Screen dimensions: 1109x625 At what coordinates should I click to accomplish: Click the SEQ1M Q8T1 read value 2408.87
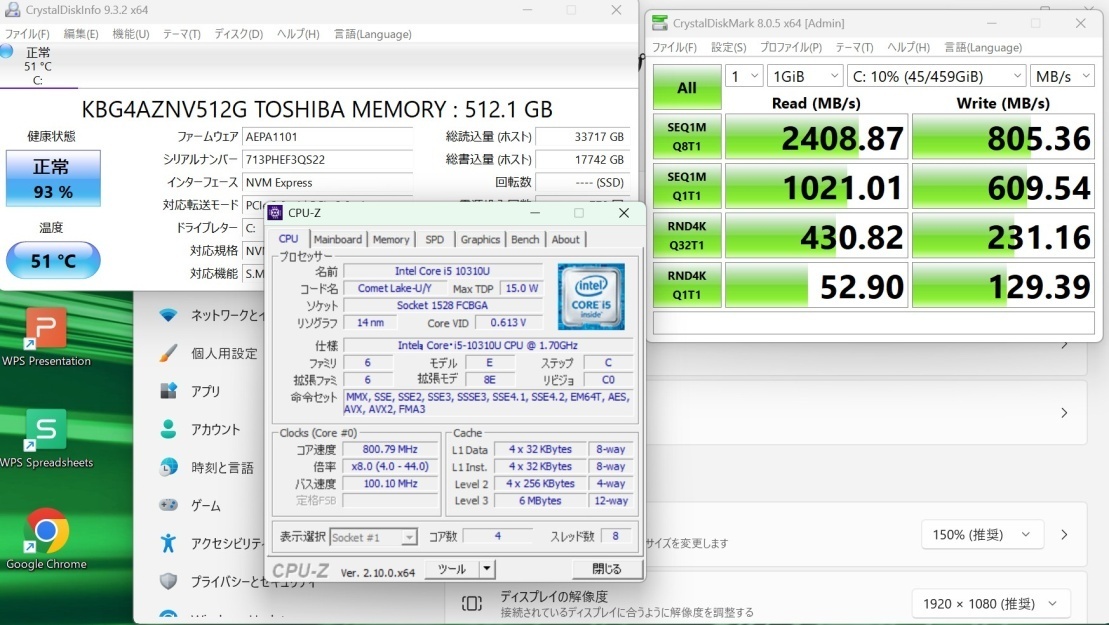(x=816, y=137)
